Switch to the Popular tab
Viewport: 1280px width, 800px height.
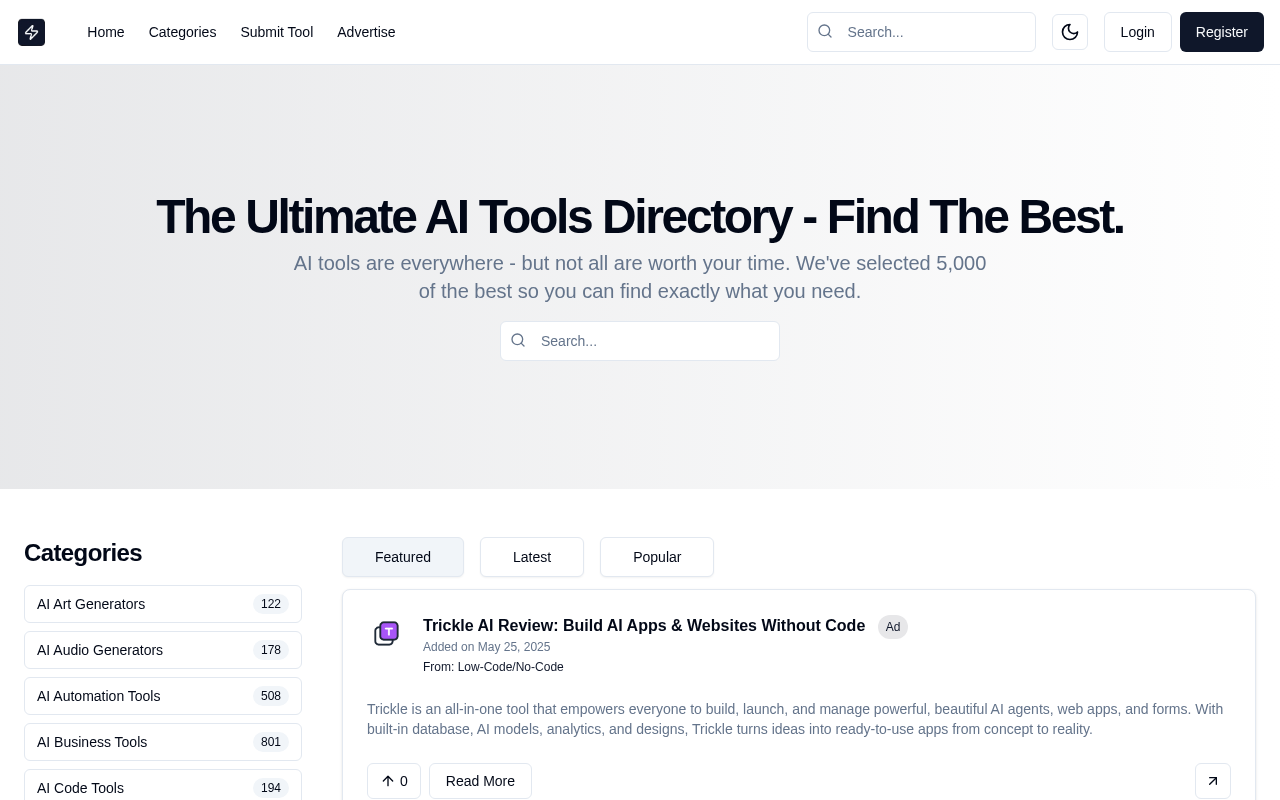[657, 556]
